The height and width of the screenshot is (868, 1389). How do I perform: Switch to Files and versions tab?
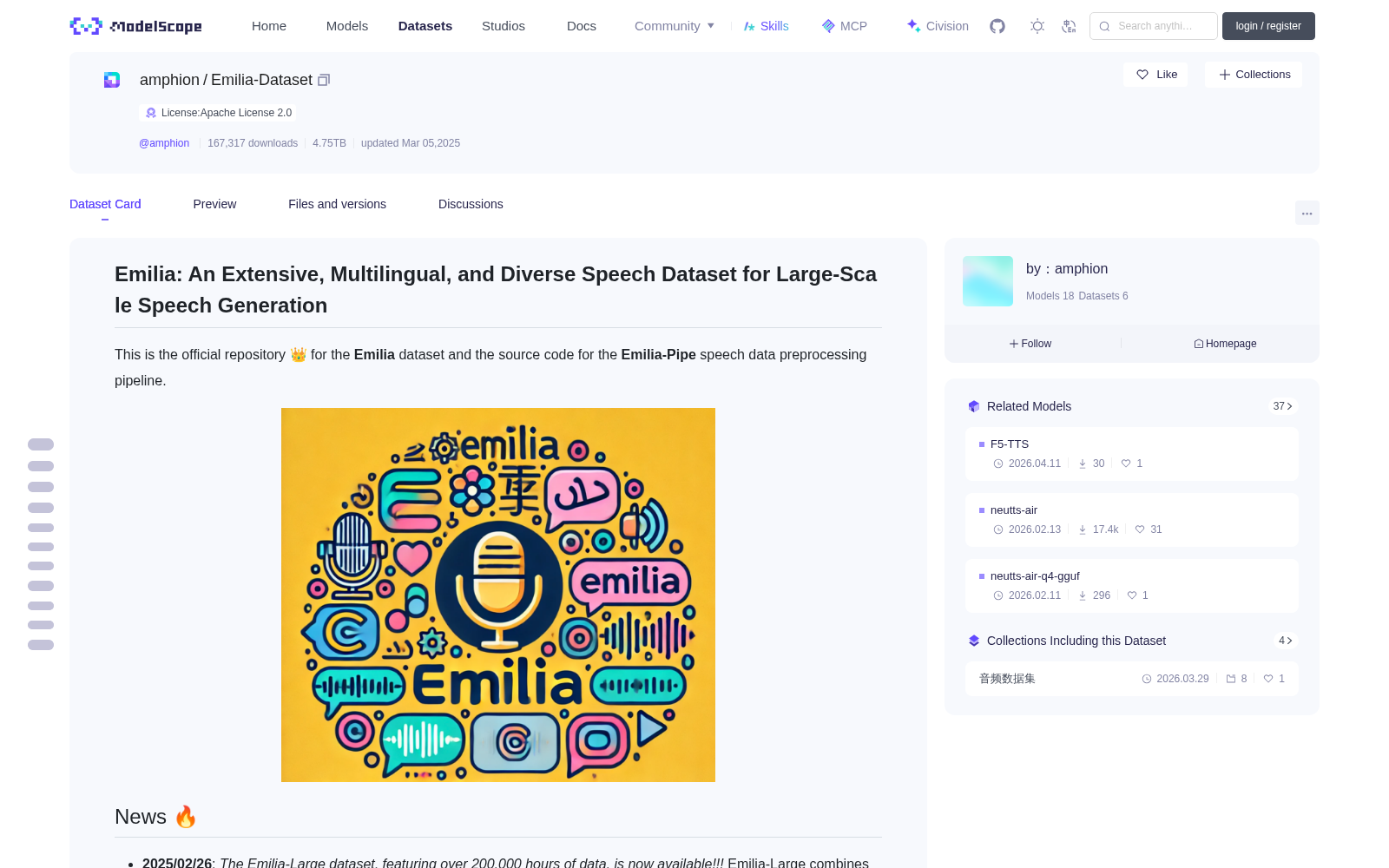337,204
